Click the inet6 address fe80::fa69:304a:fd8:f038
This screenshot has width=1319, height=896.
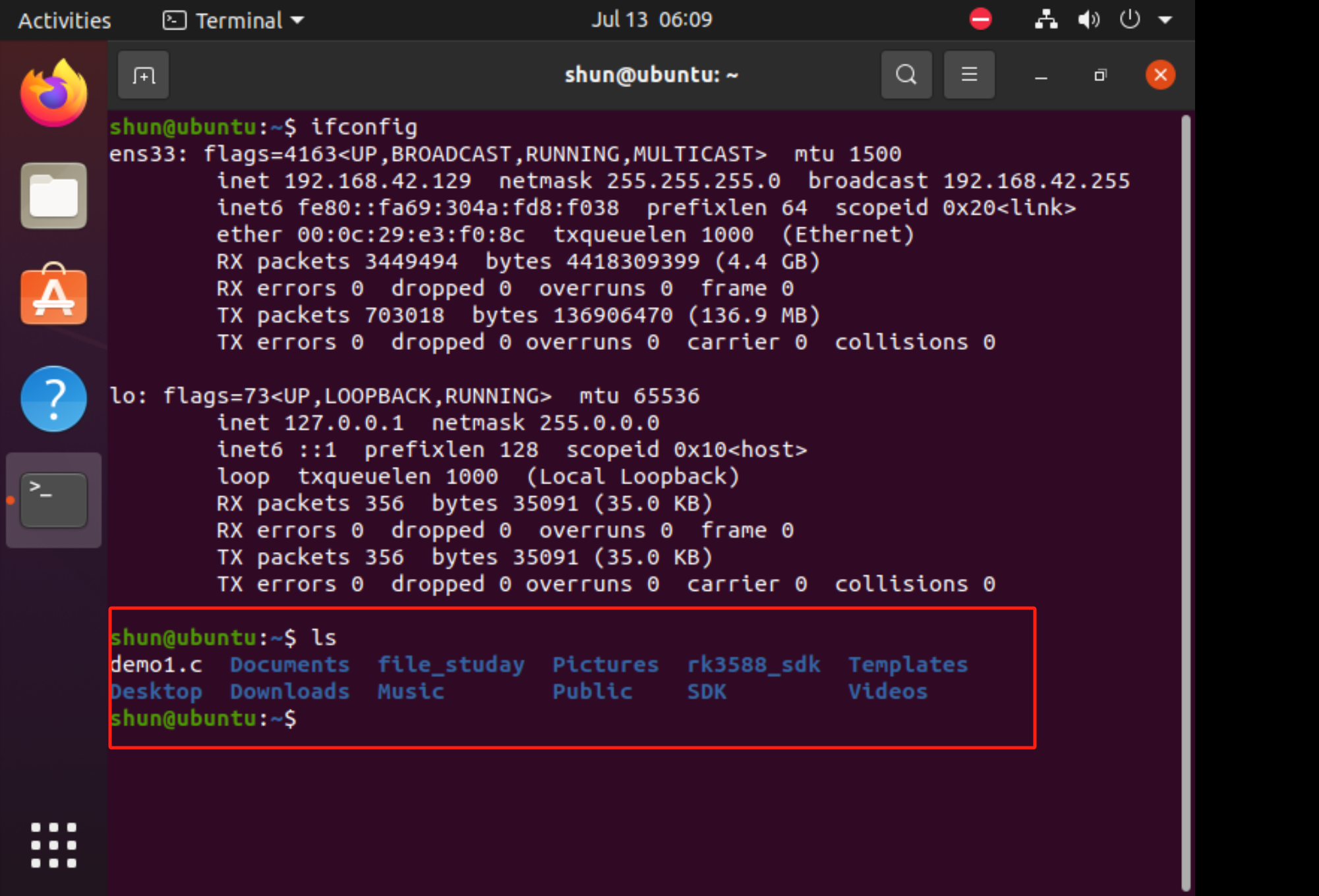(457, 208)
